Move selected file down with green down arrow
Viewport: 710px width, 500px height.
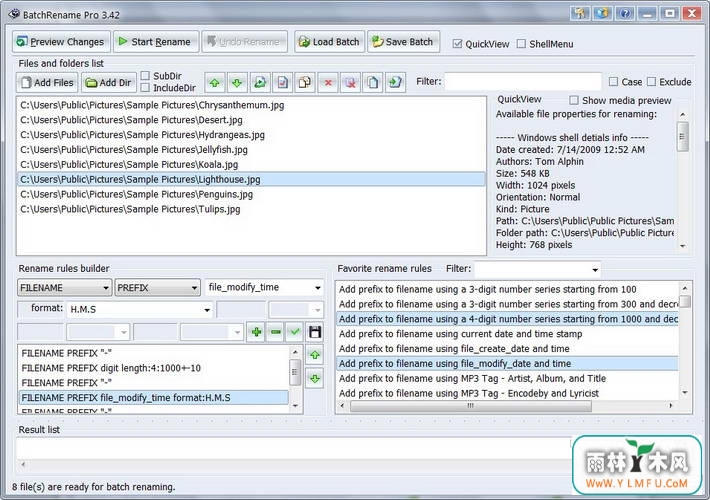(237, 82)
